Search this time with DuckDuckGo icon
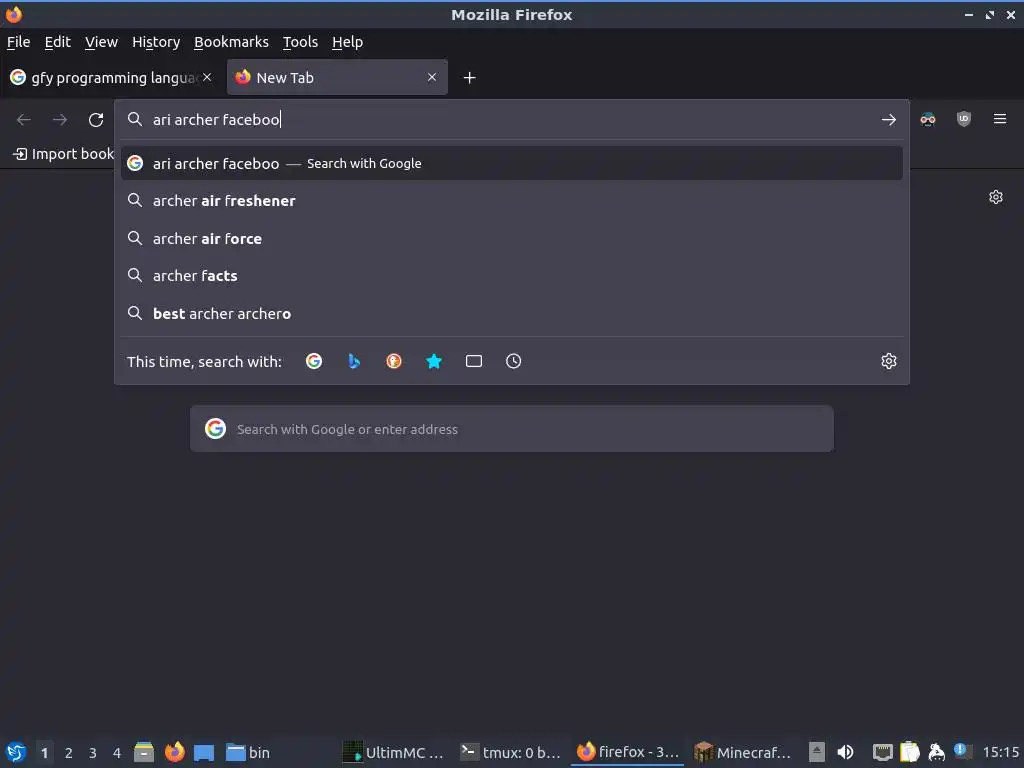Image resolution: width=1024 pixels, height=768 pixels. [394, 361]
